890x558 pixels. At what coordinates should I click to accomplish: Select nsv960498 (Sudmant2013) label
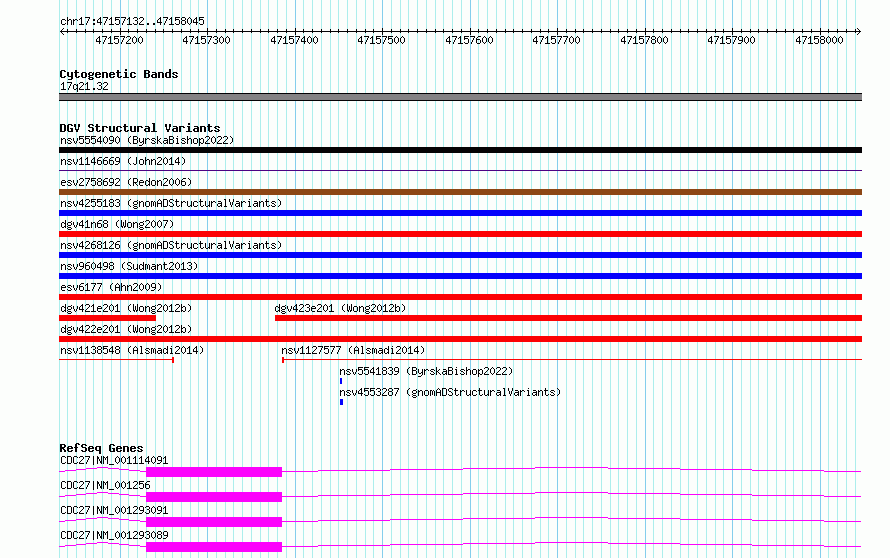(129, 266)
